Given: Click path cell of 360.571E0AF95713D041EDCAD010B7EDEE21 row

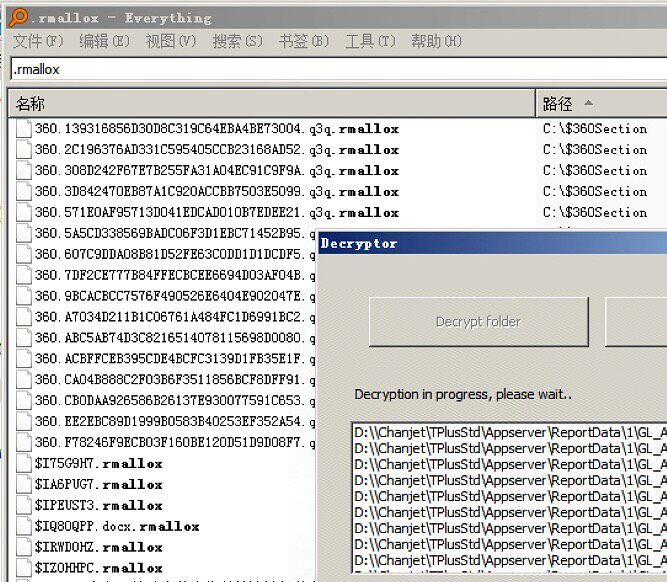Looking at the screenshot, I should coord(595,212).
